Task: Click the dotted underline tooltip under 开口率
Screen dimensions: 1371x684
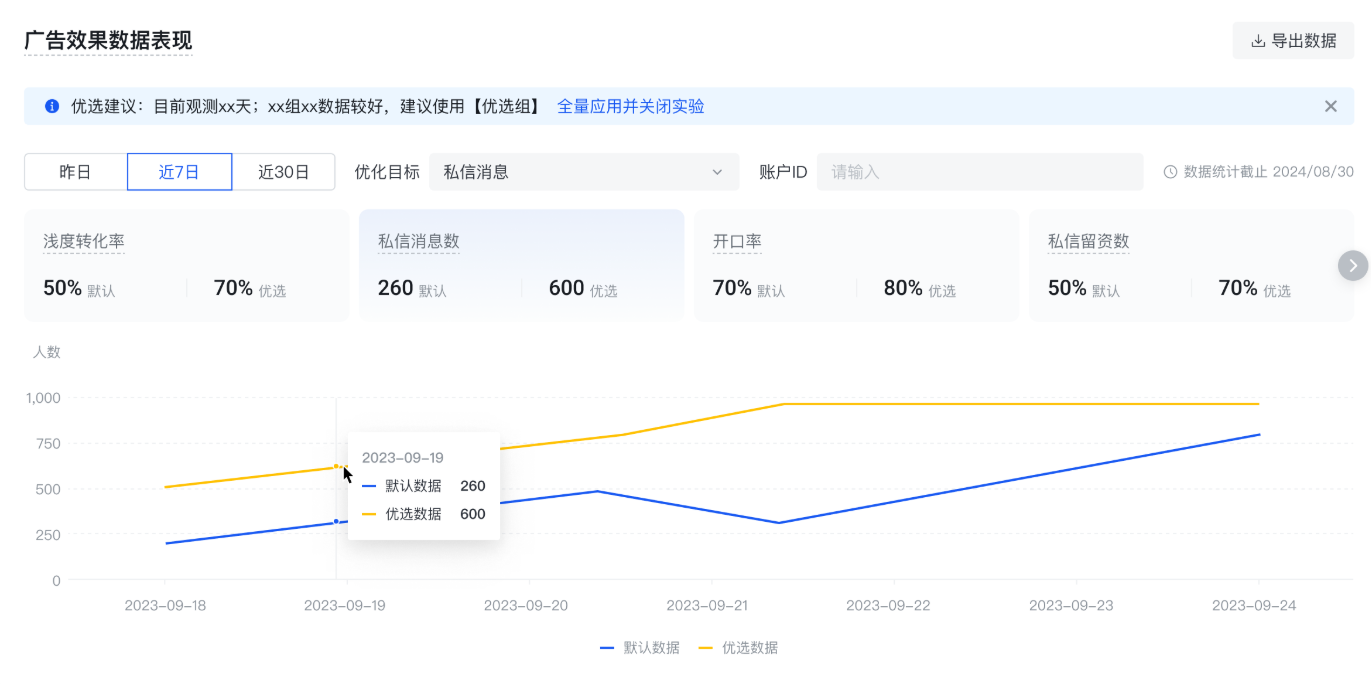Action: point(737,241)
